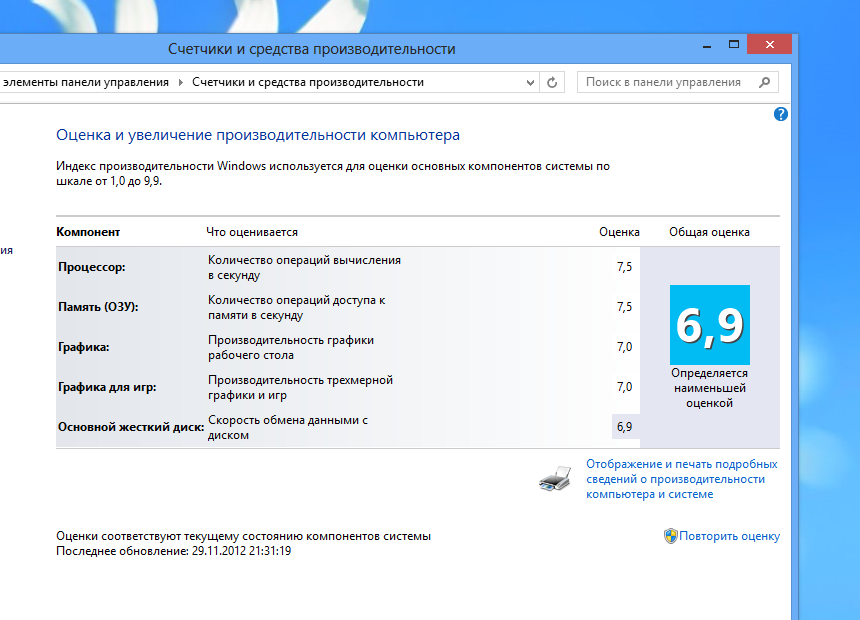This screenshot has height=620, width=860.
Task: Click the Компонент column header
Action: tap(88, 232)
